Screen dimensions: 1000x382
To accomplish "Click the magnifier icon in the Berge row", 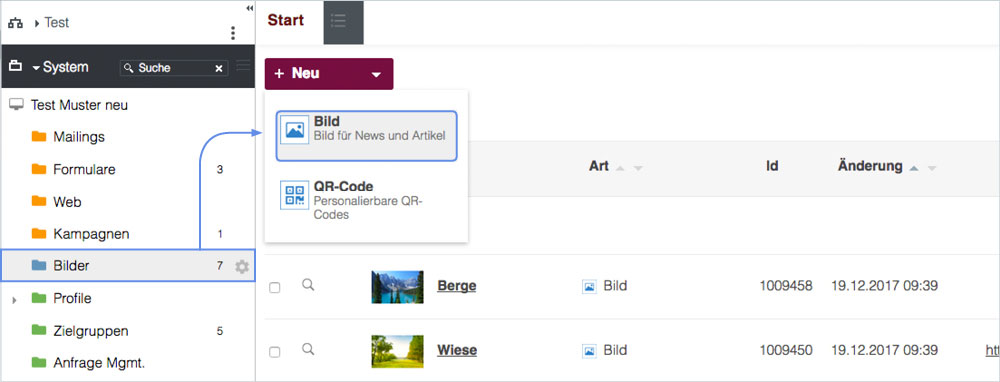I will (308, 285).
